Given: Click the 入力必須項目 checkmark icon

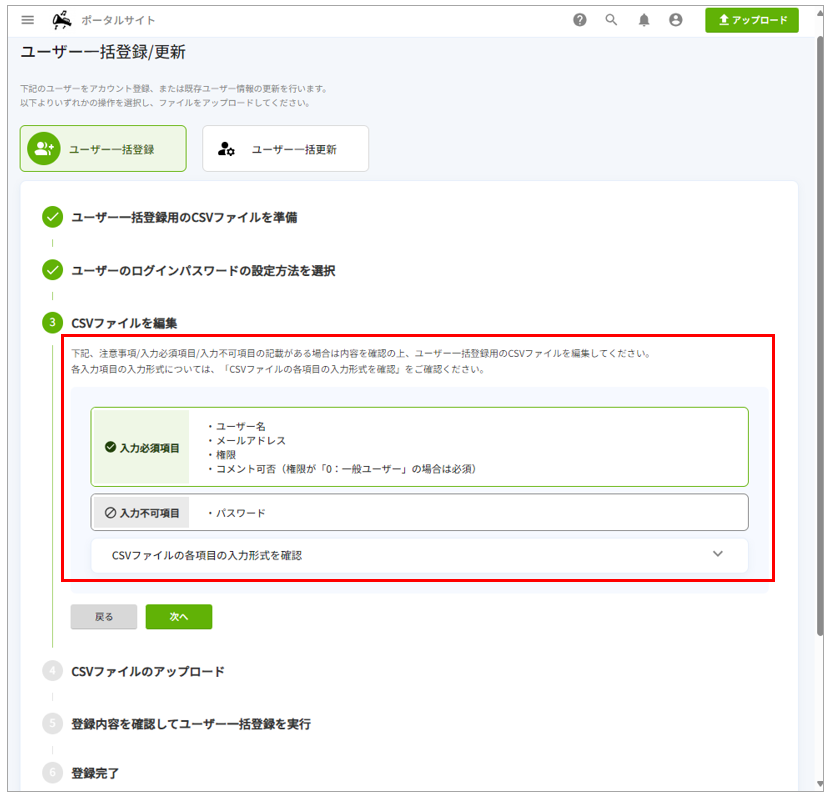Looking at the screenshot, I should pos(110,447).
